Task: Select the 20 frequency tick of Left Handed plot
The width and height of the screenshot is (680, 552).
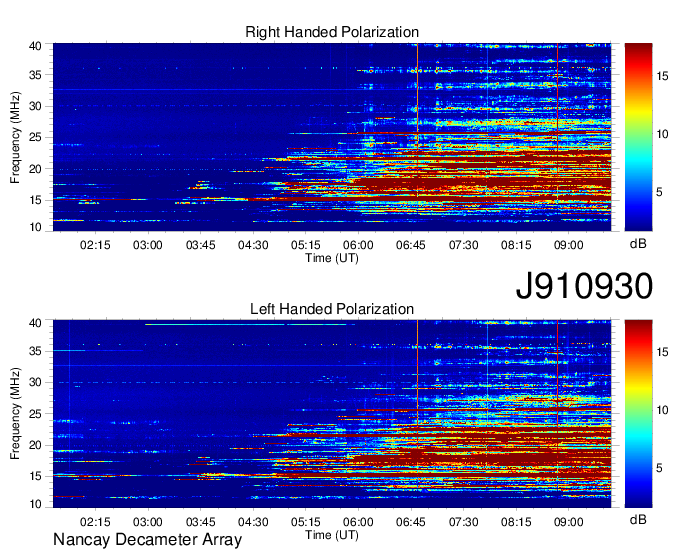Action: pos(35,445)
